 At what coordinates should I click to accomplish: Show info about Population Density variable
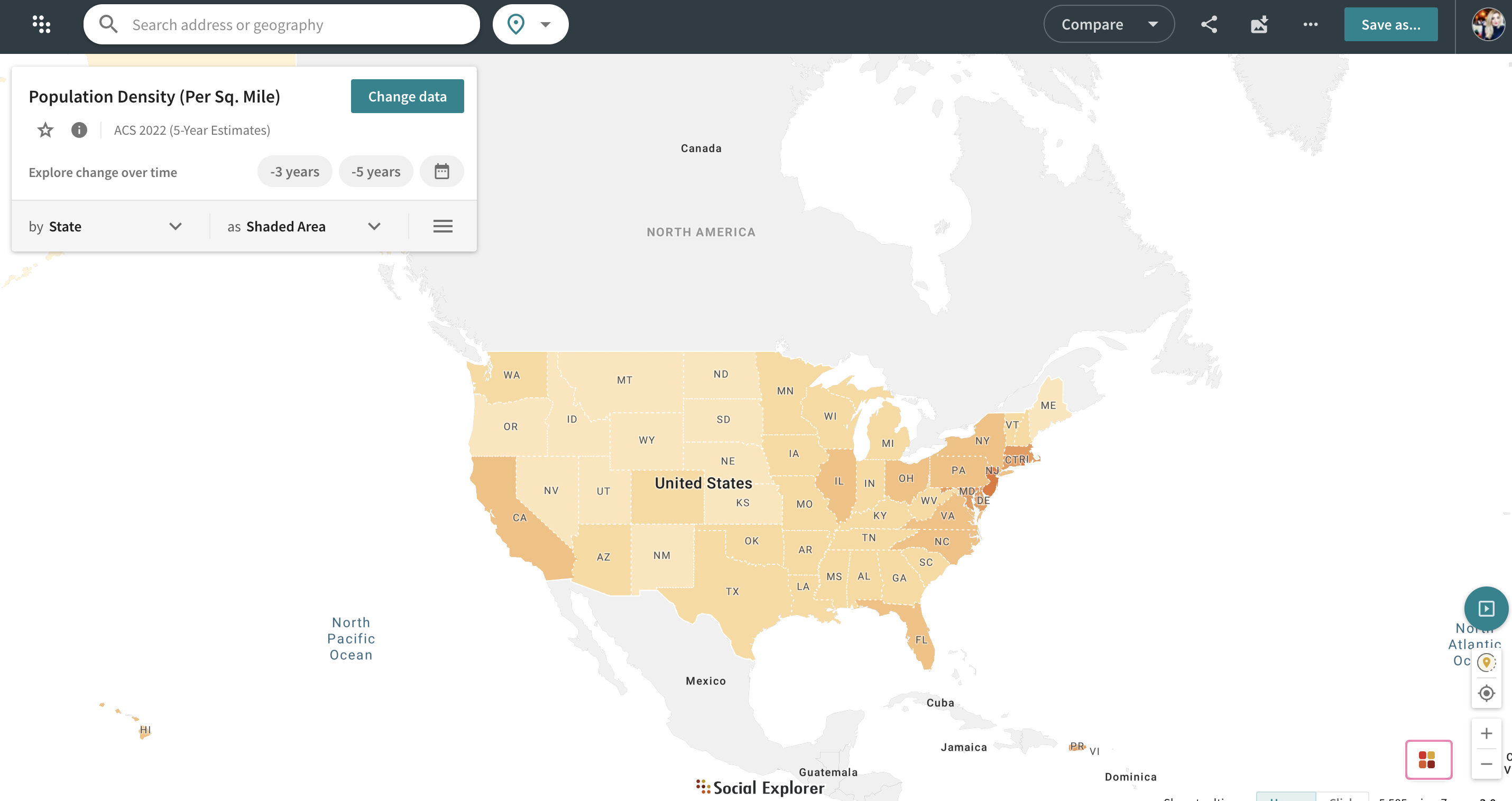tap(79, 129)
